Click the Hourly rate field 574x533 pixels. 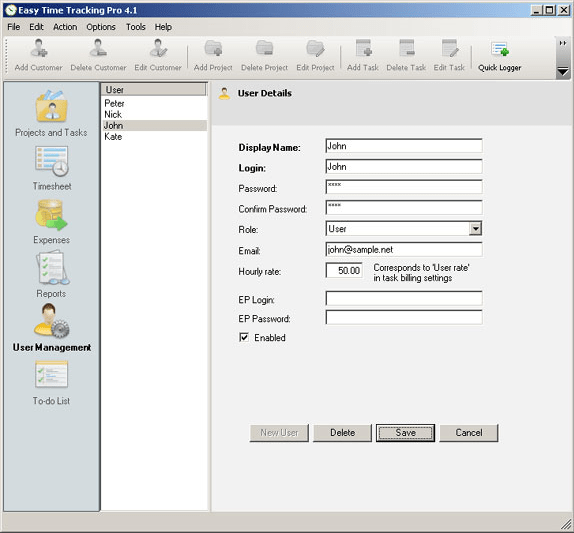tap(344, 270)
